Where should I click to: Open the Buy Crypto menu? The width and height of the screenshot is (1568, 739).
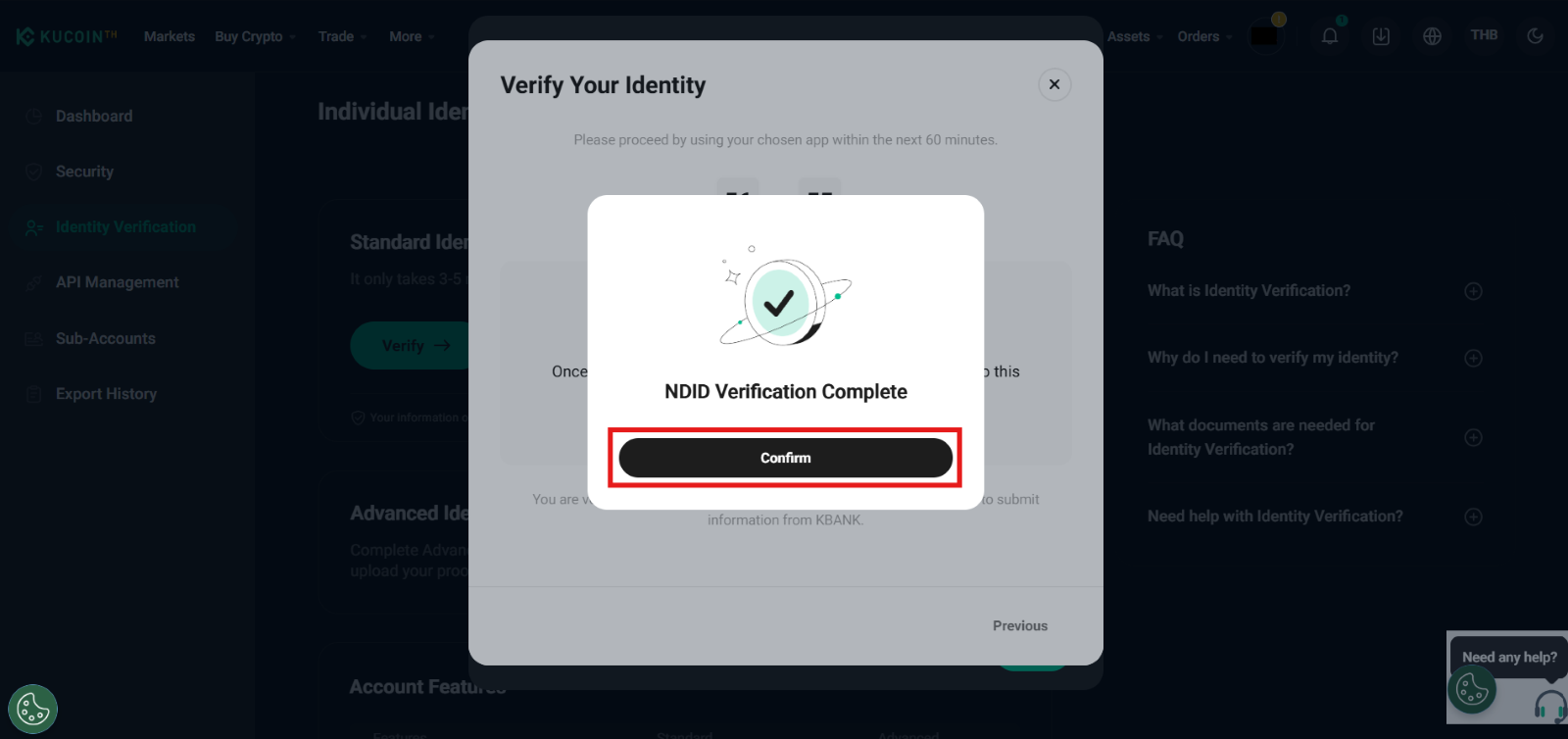pos(249,36)
